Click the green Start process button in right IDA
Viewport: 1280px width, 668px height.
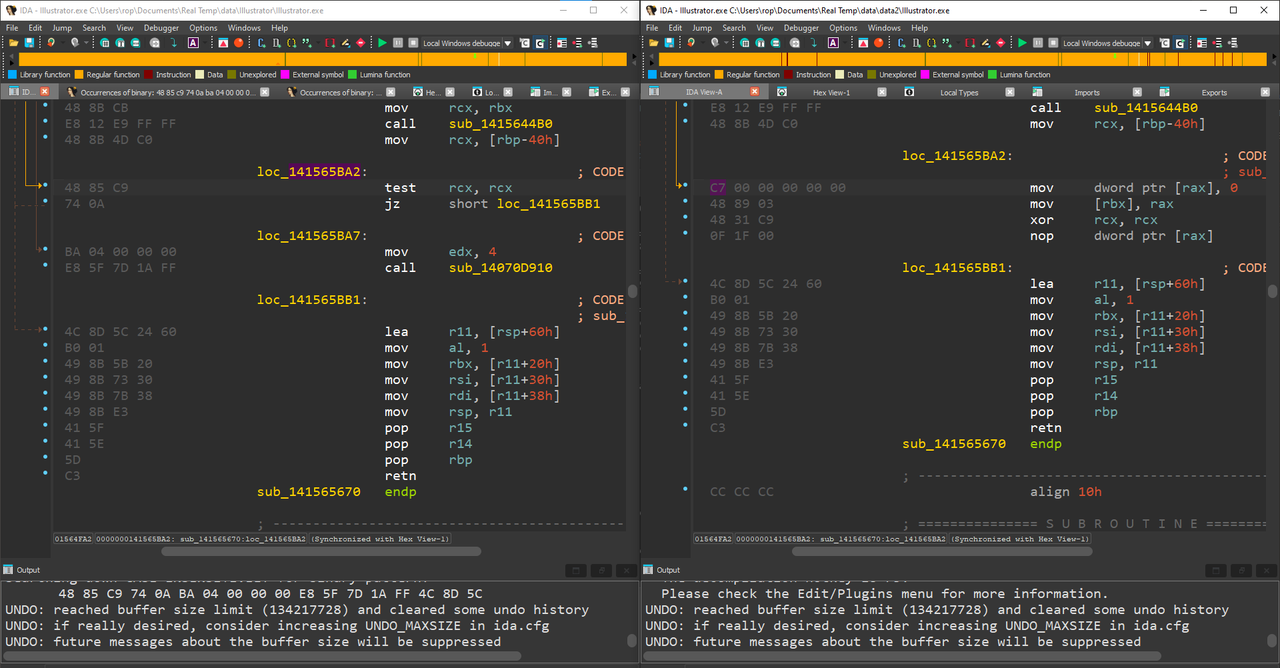pyautogui.click(x=1023, y=43)
